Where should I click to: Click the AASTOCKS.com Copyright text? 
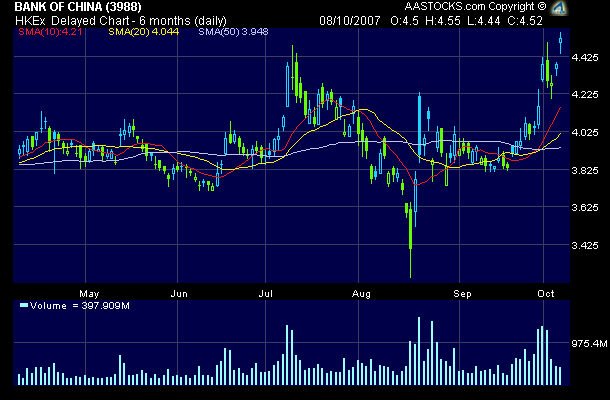coord(475,7)
